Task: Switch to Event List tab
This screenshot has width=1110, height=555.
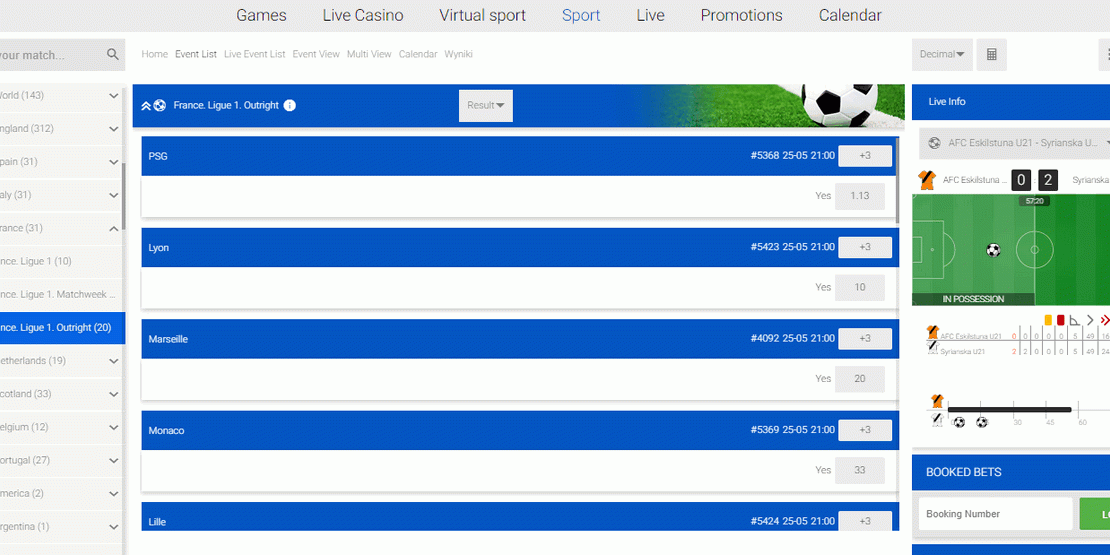Action: click(196, 54)
